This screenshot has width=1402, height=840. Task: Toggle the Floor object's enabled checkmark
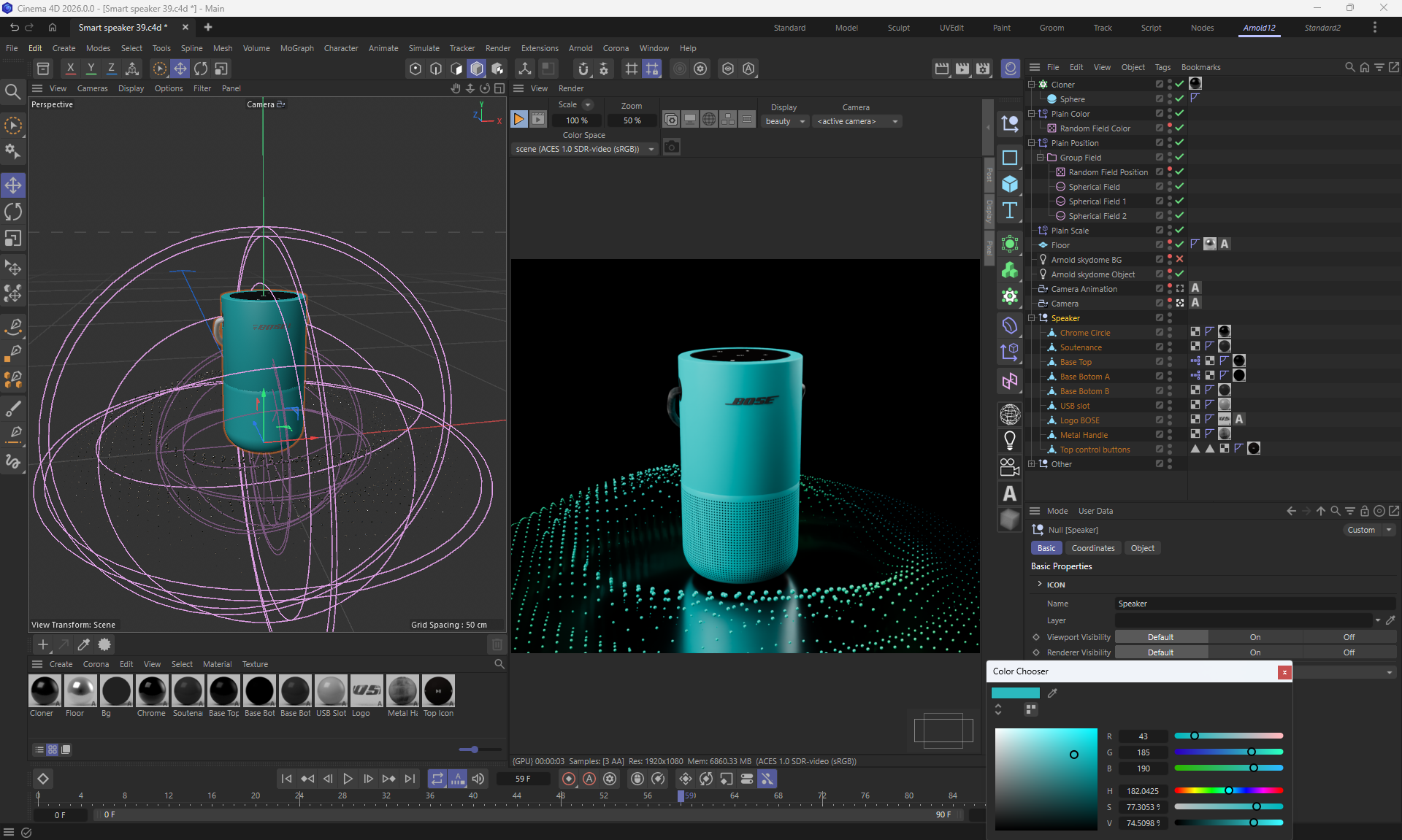pos(1179,244)
